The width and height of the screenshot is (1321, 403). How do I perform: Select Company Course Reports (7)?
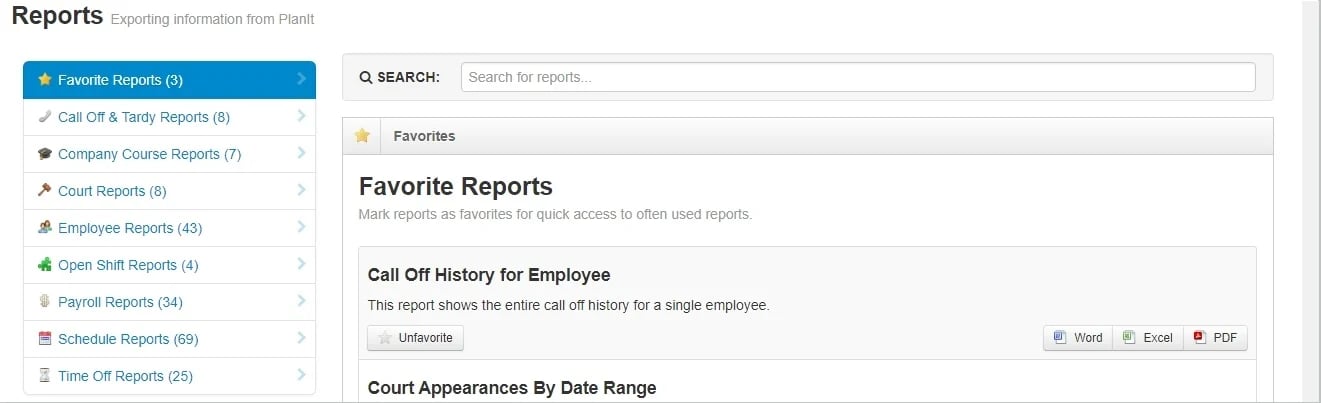tap(169, 154)
